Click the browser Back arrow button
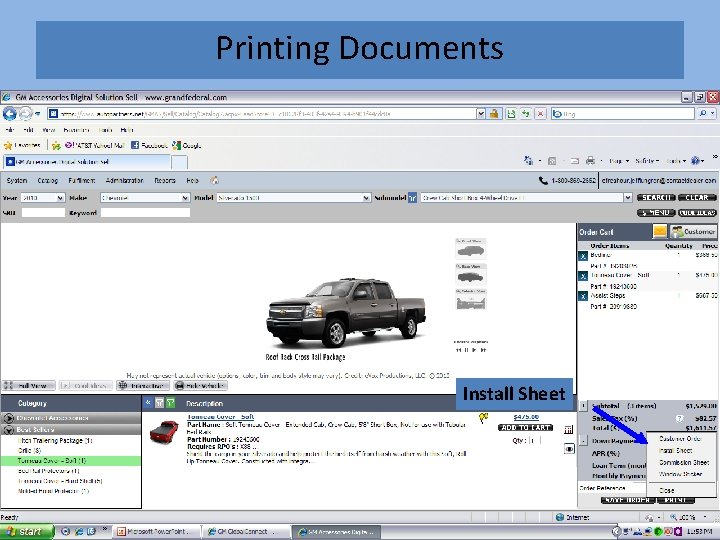The image size is (720, 540). pos(9,113)
